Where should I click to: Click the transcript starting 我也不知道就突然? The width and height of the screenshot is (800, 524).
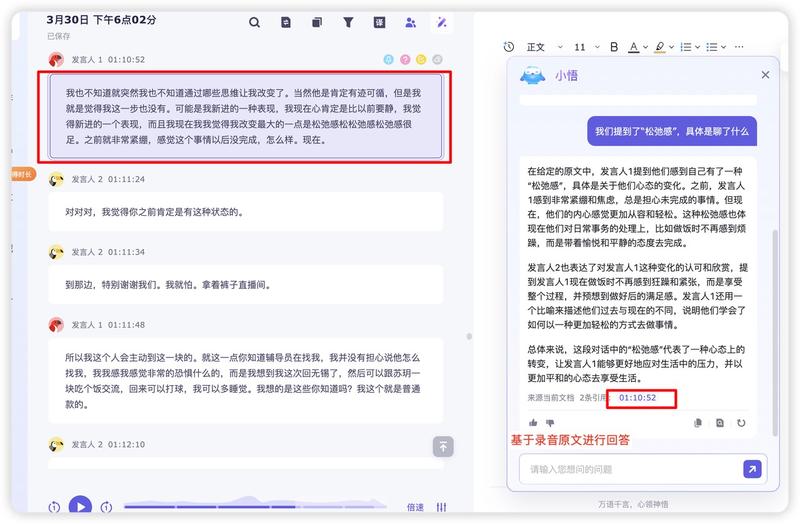246,116
